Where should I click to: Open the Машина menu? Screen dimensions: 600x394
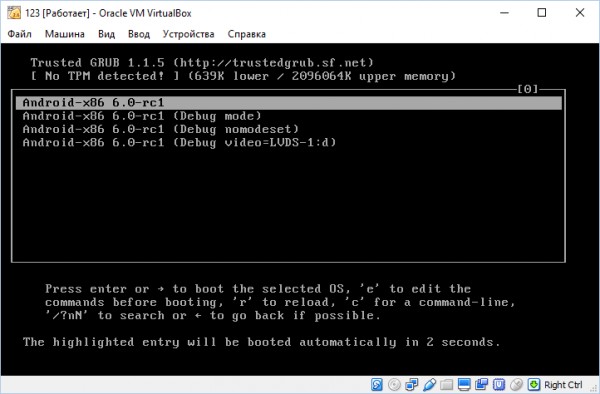(x=65, y=34)
